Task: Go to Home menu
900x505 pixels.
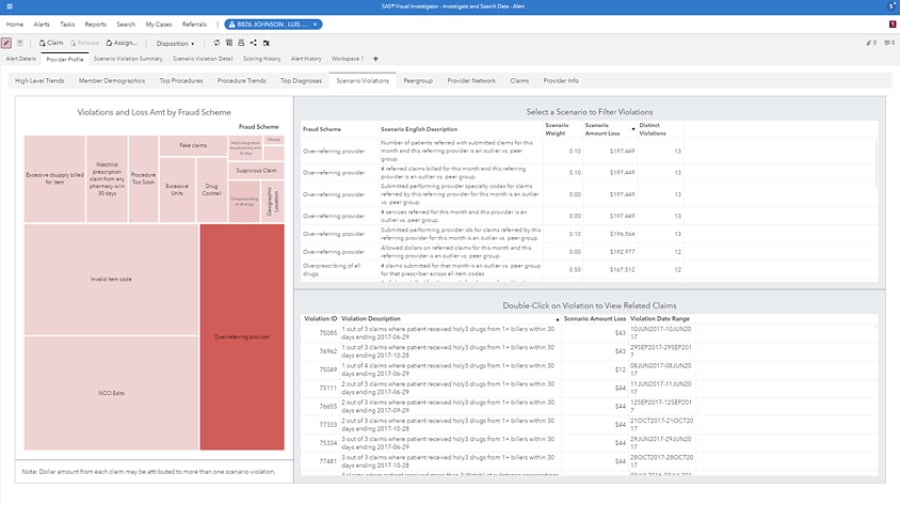Action: [x=15, y=24]
